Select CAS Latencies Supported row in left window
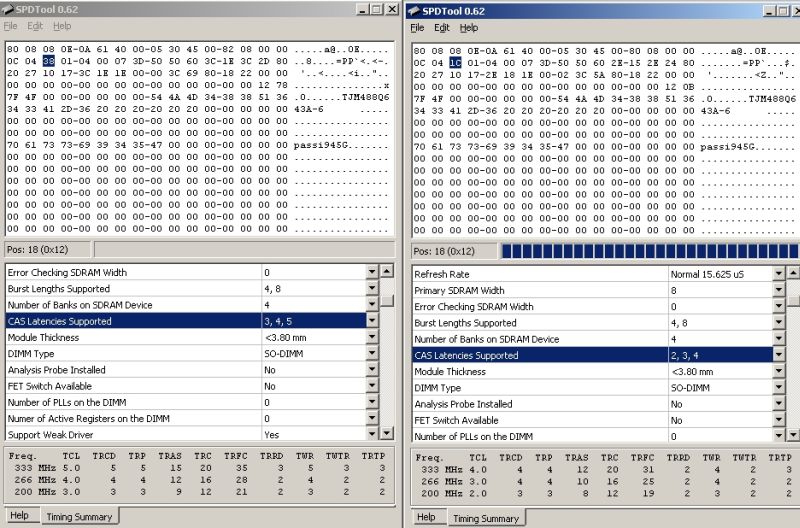Viewport: 800px width, 528px height. click(186, 321)
